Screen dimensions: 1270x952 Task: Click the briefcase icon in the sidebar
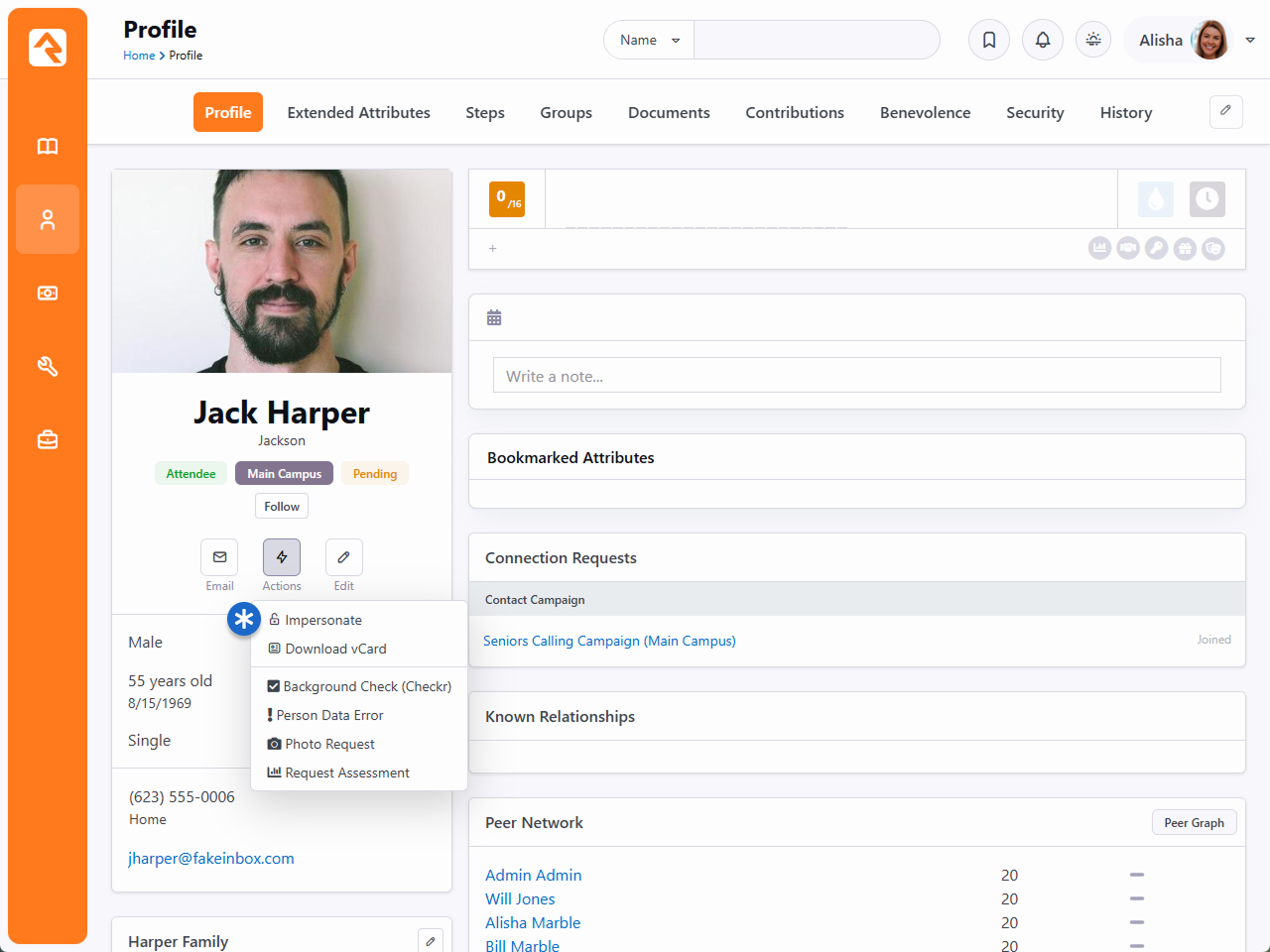48,440
